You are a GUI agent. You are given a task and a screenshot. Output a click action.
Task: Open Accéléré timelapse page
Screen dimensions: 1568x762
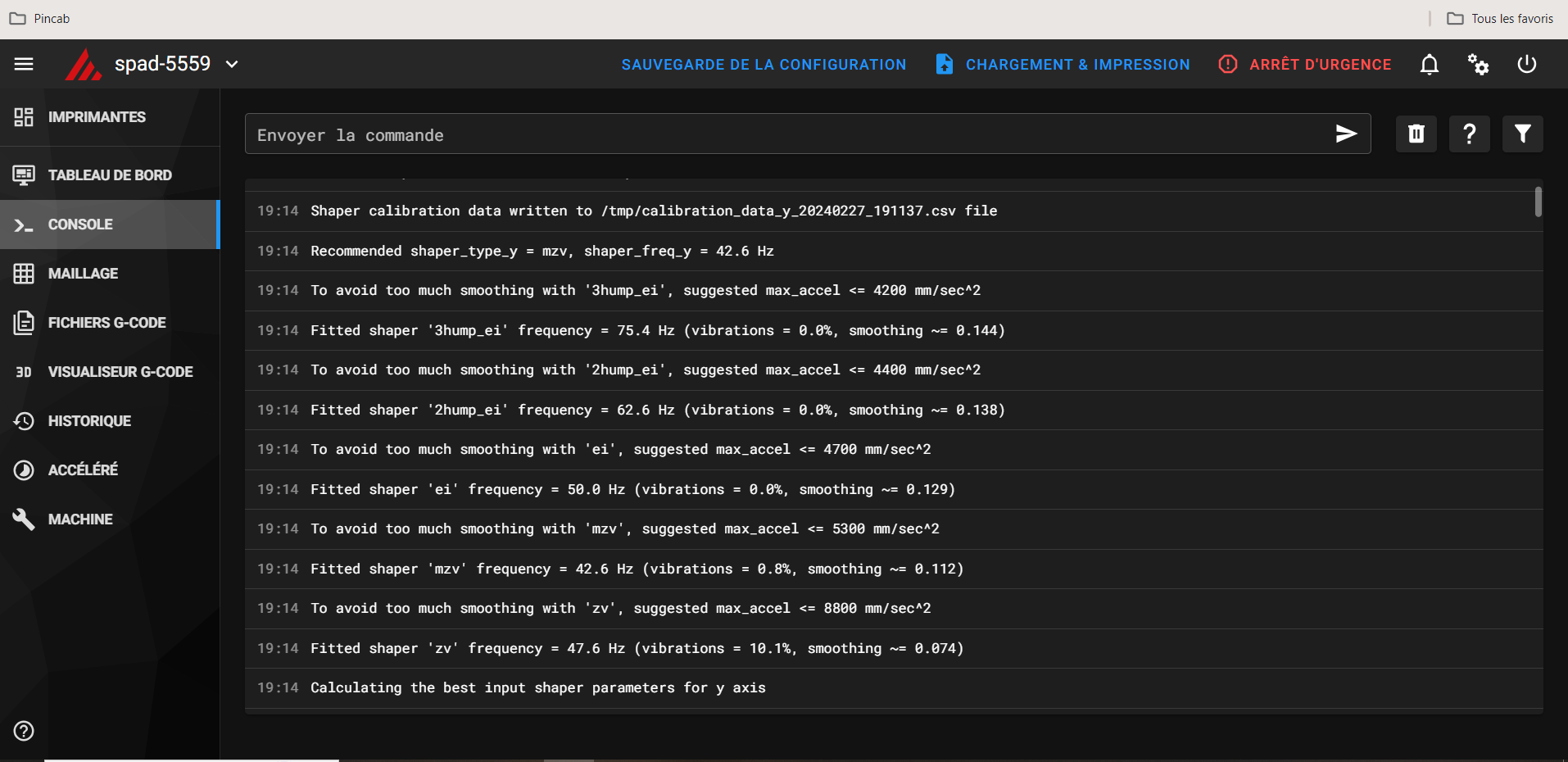click(x=110, y=470)
